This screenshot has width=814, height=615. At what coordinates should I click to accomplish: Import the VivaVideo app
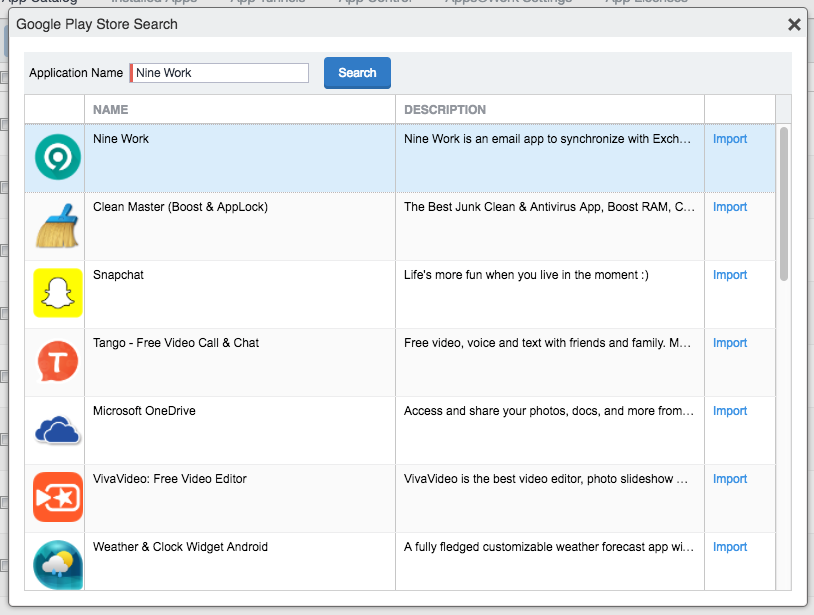tap(729, 478)
